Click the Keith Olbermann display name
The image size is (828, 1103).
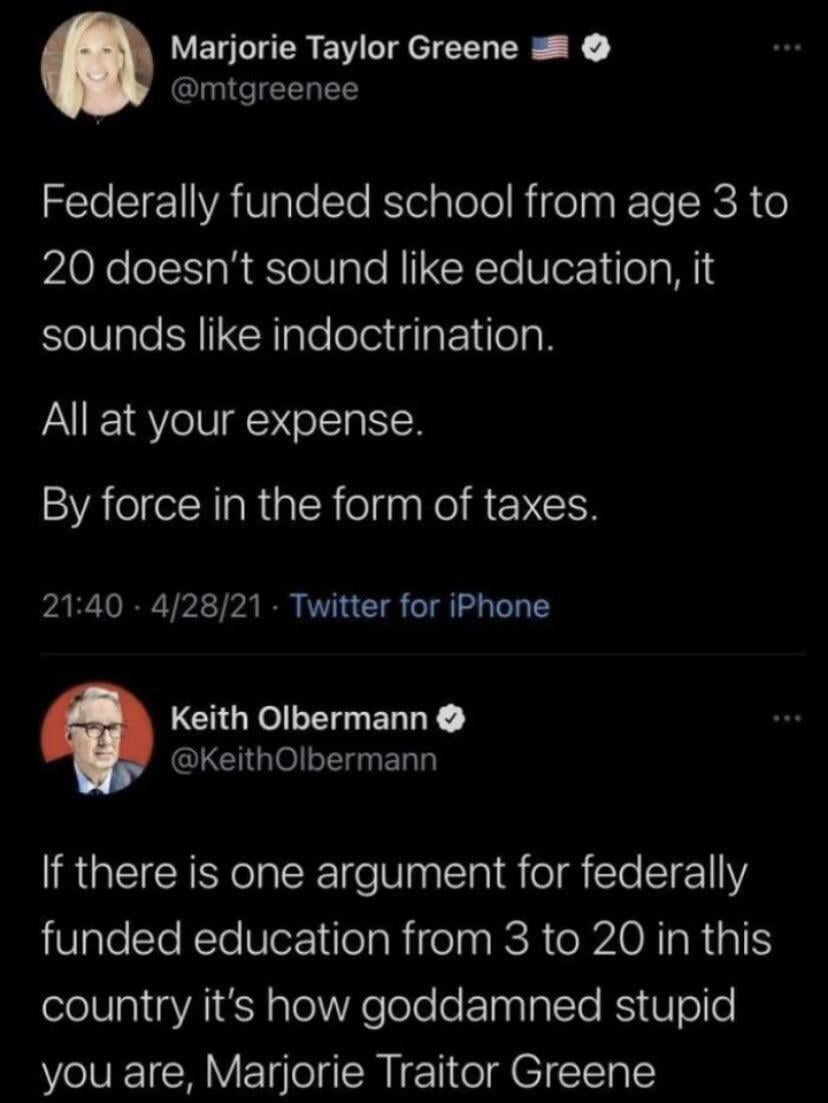pyautogui.click(x=301, y=717)
